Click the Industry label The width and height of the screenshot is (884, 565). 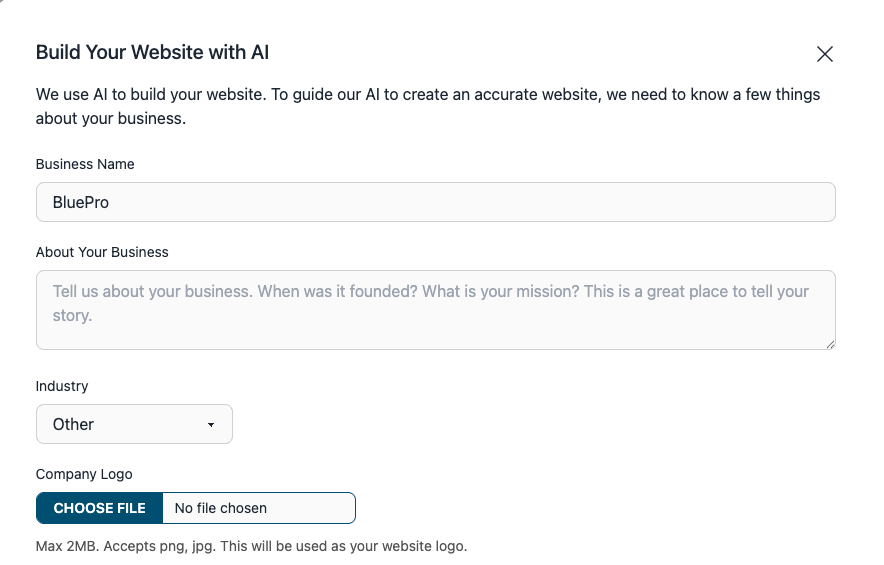click(x=62, y=386)
